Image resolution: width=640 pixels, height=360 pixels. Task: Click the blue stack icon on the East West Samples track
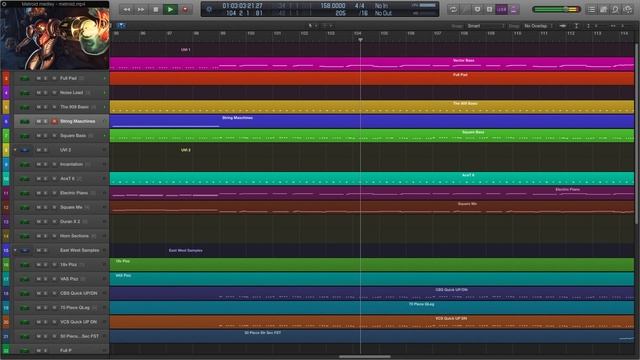(24, 250)
